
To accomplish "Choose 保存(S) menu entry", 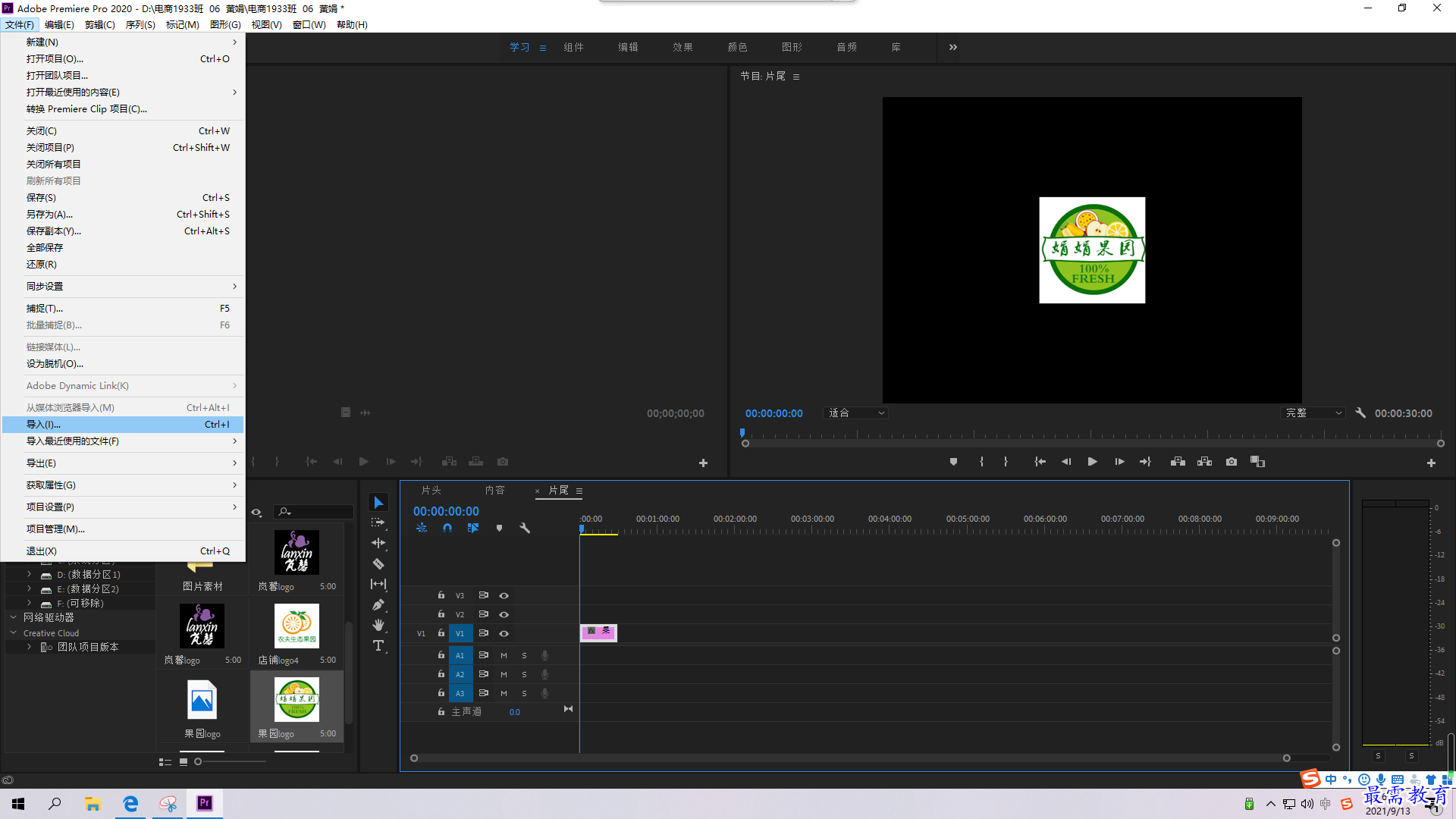I will coord(123,198).
